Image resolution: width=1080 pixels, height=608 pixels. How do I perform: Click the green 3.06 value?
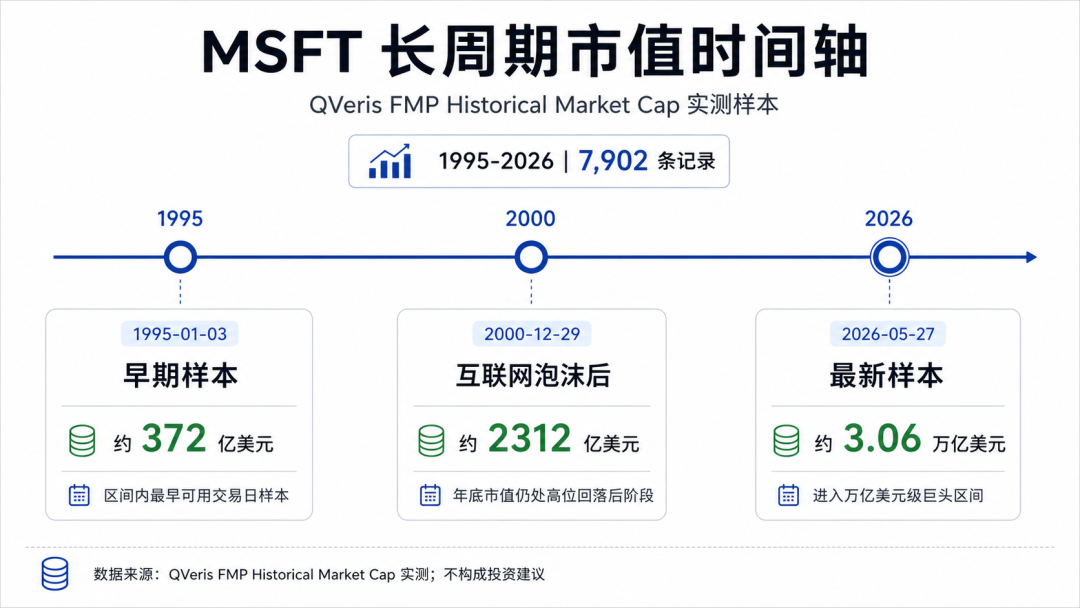click(882, 439)
